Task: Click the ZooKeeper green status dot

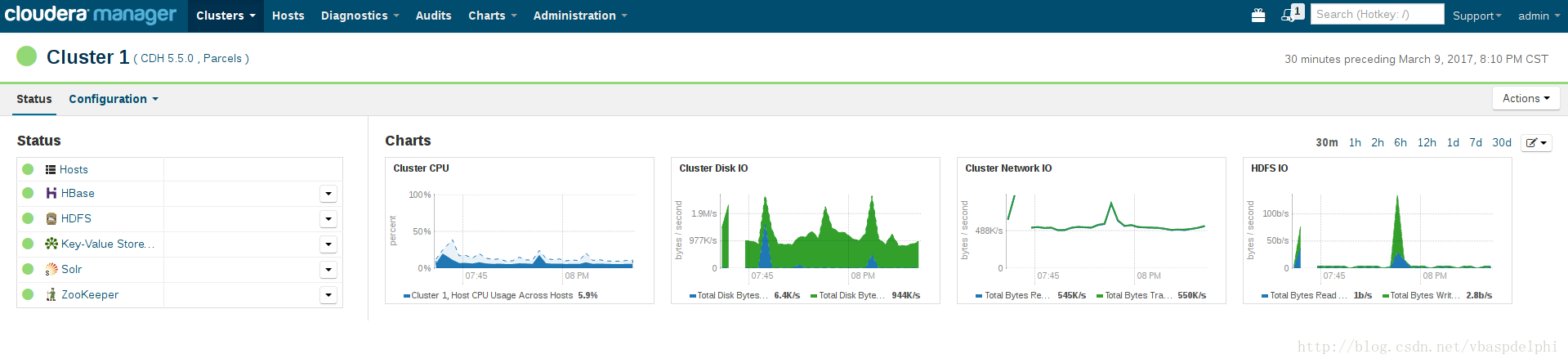Action: click(x=28, y=294)
